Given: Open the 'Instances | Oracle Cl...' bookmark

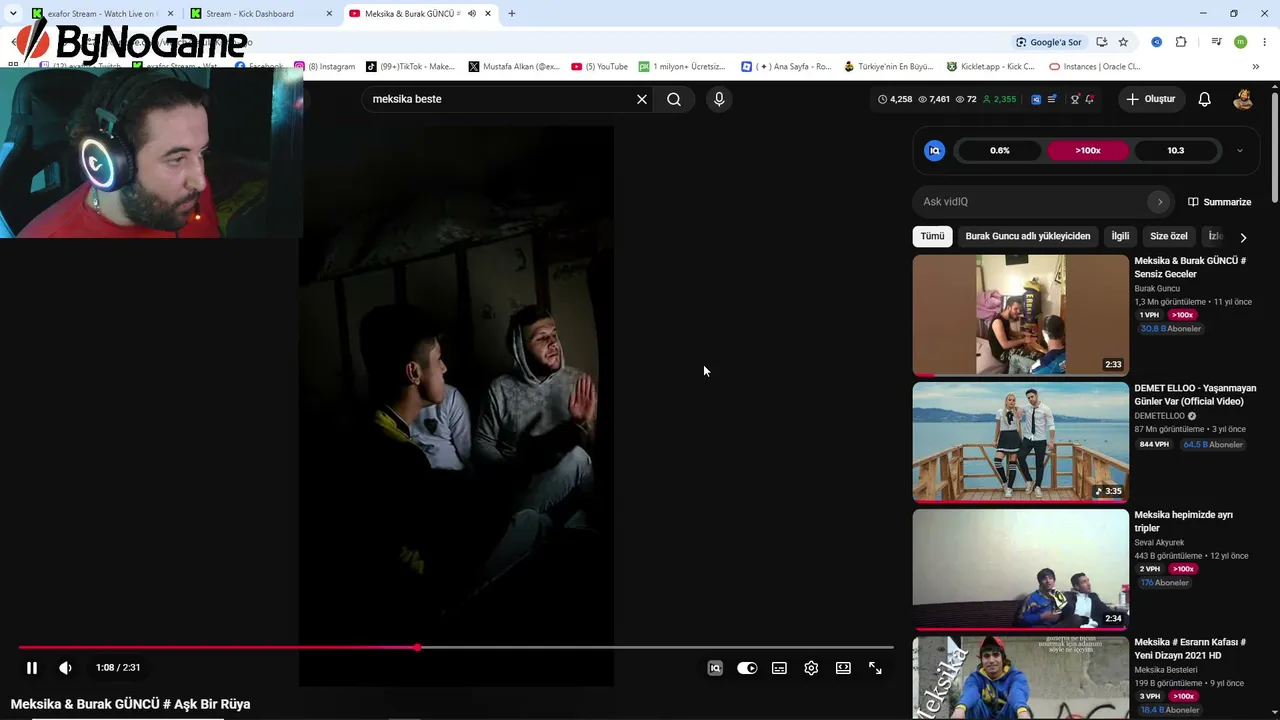Looking at the screenshot, I should 1095,67.
